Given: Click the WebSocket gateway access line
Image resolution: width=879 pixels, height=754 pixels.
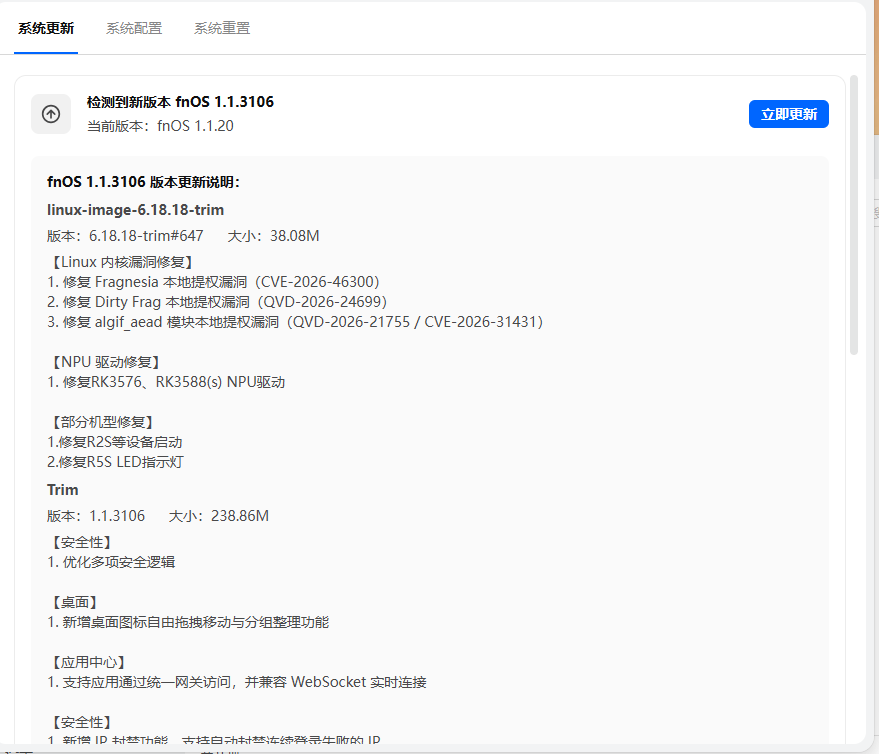Looking at the screenshot, I should [237, 682].
